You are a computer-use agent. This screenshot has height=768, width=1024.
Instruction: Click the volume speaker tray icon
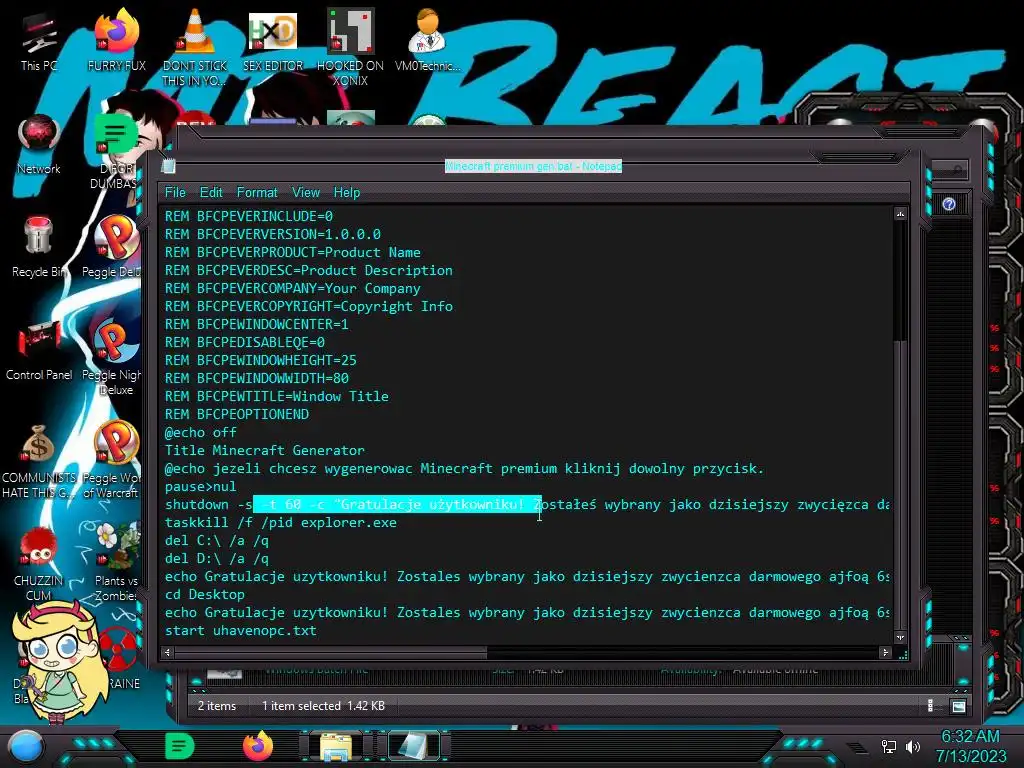coord(912,746)
